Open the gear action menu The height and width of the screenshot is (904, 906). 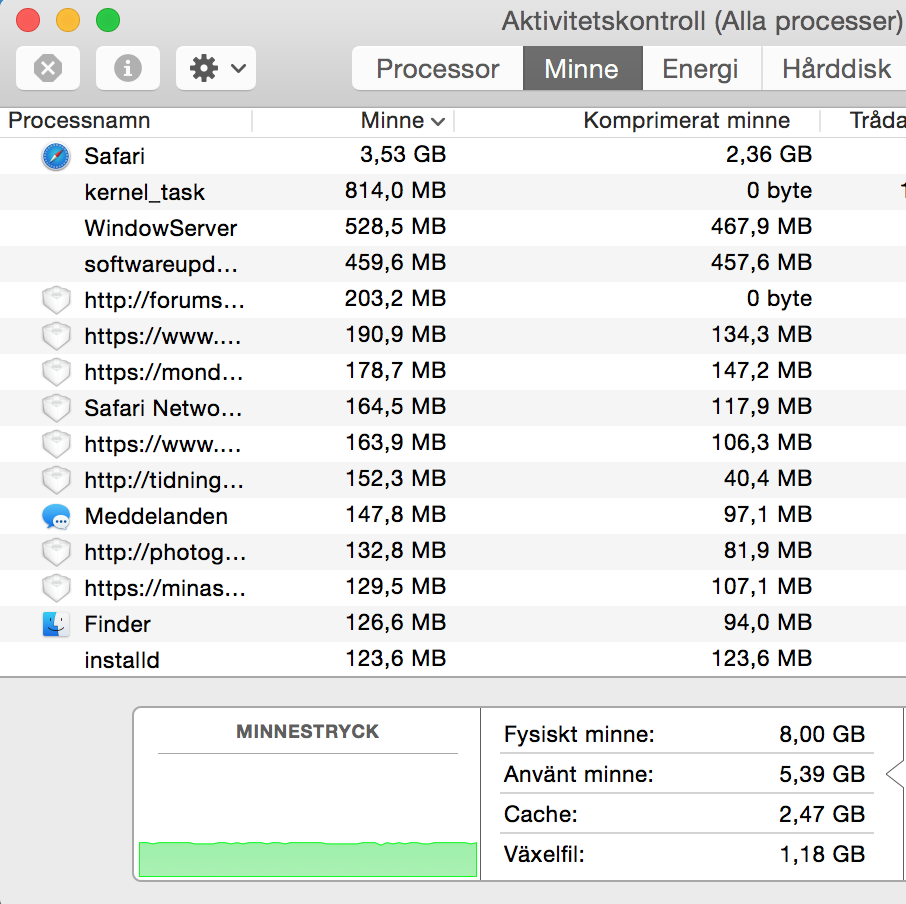point(216,68)
